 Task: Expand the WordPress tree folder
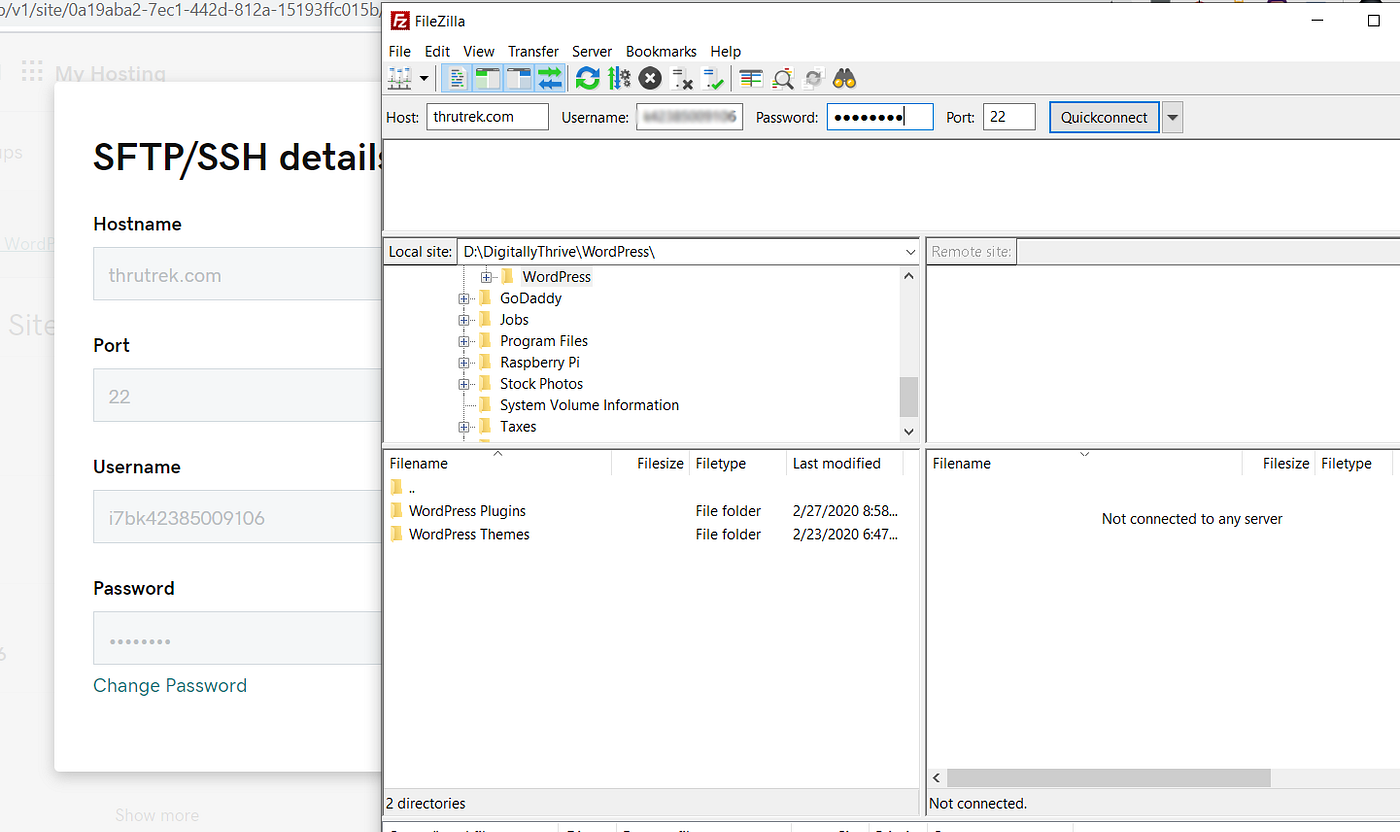(x=486, y=277)
